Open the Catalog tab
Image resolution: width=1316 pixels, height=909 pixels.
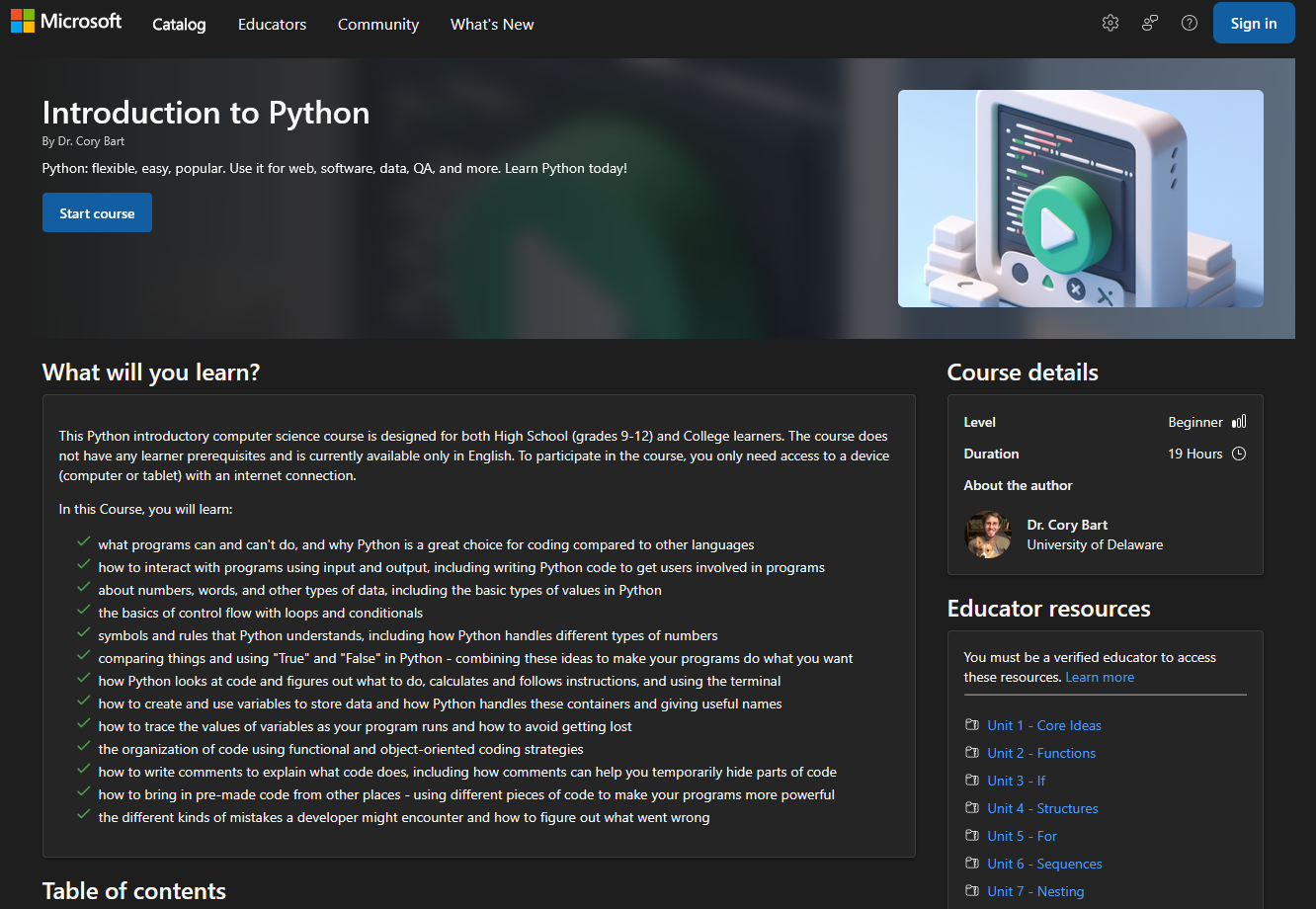click(x=179, y=25)
